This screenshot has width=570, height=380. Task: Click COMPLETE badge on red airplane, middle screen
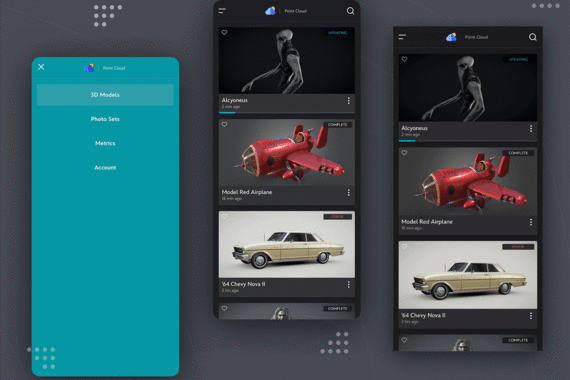click(x=338, y=125)
